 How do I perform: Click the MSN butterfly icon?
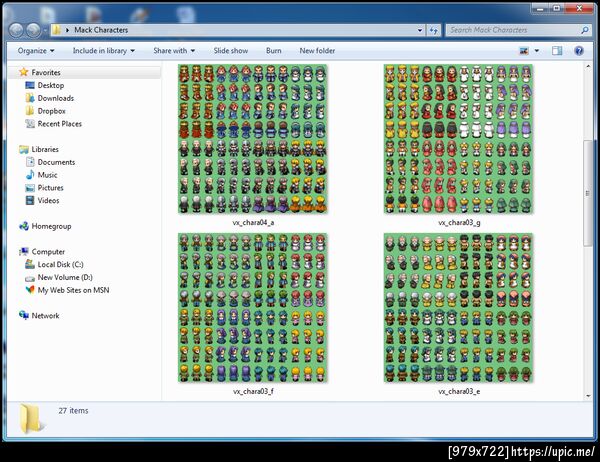coord(30,290)
